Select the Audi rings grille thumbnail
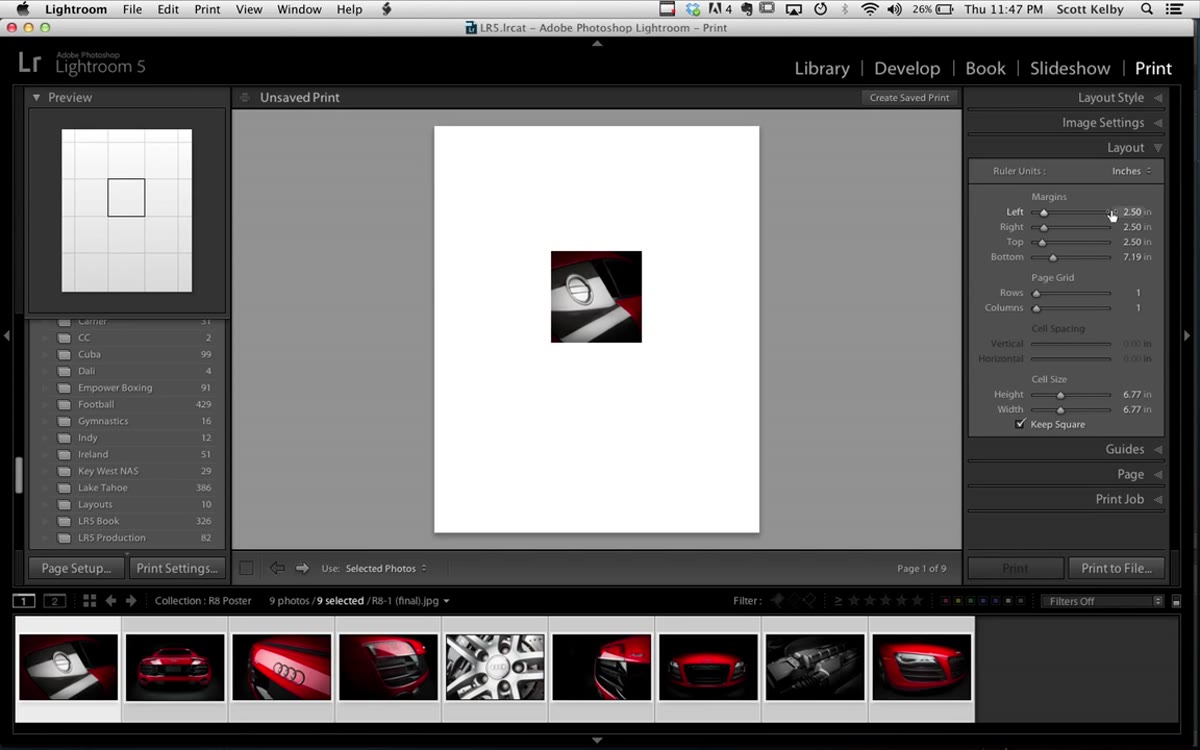 [x=281, y=667]
